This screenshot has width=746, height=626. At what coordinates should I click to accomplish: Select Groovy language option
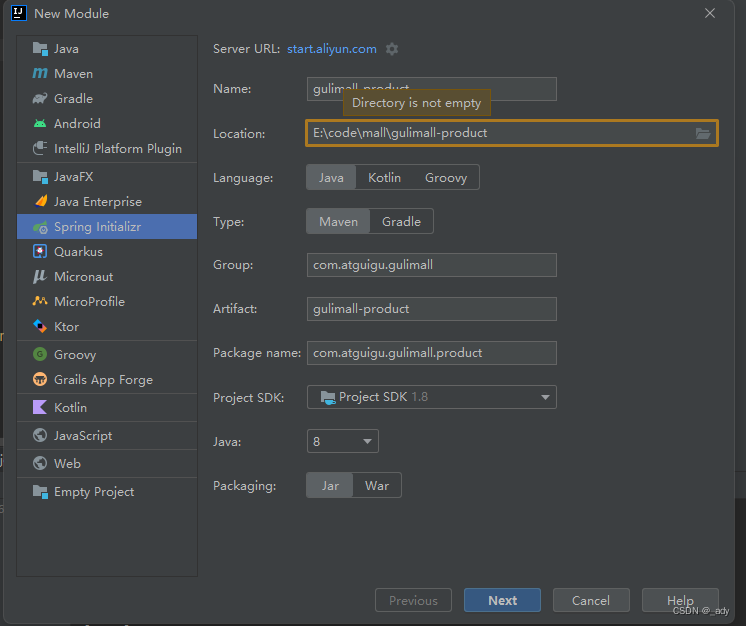point(446,177)
